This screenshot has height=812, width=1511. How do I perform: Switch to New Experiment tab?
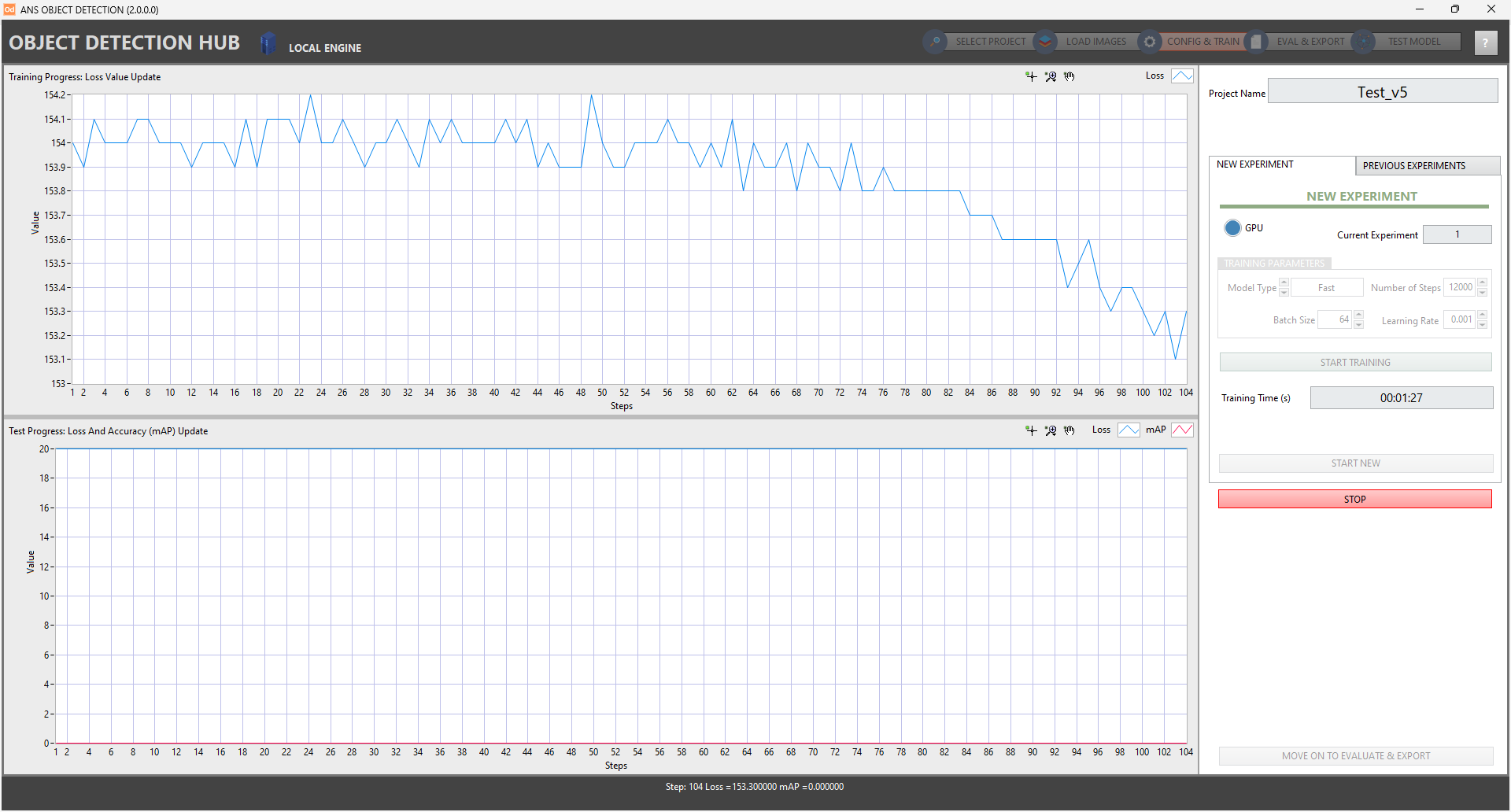pyautogui.click(x=1281, y=165)
